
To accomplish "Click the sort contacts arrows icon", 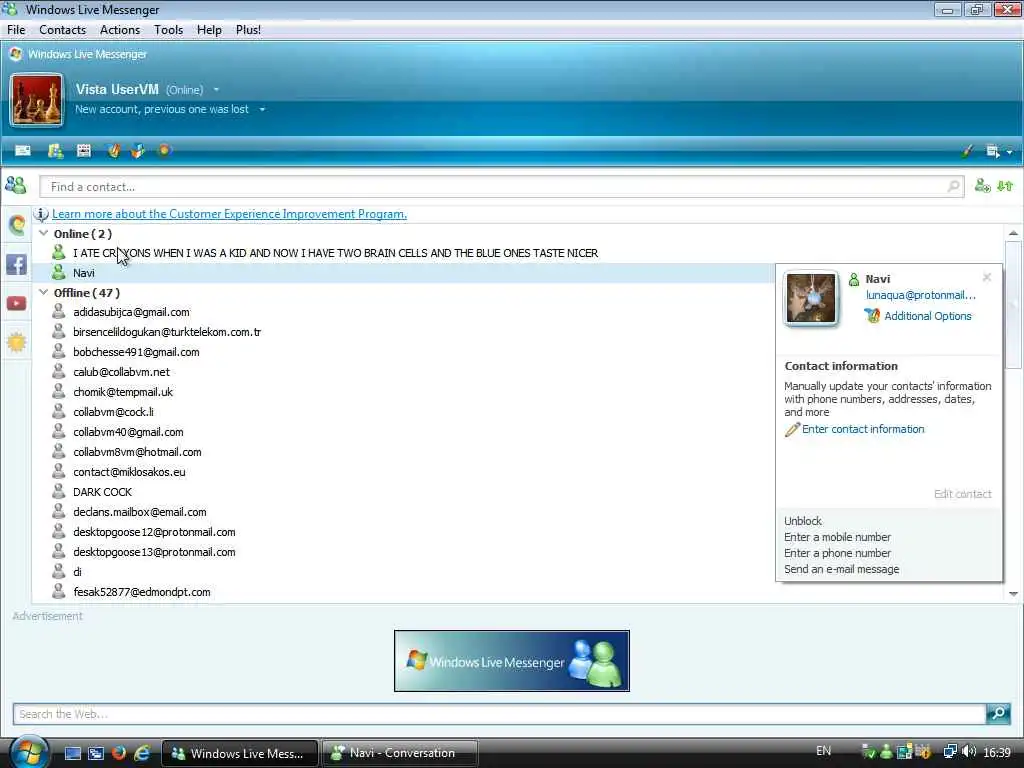I will click(x=1004, y=186).
